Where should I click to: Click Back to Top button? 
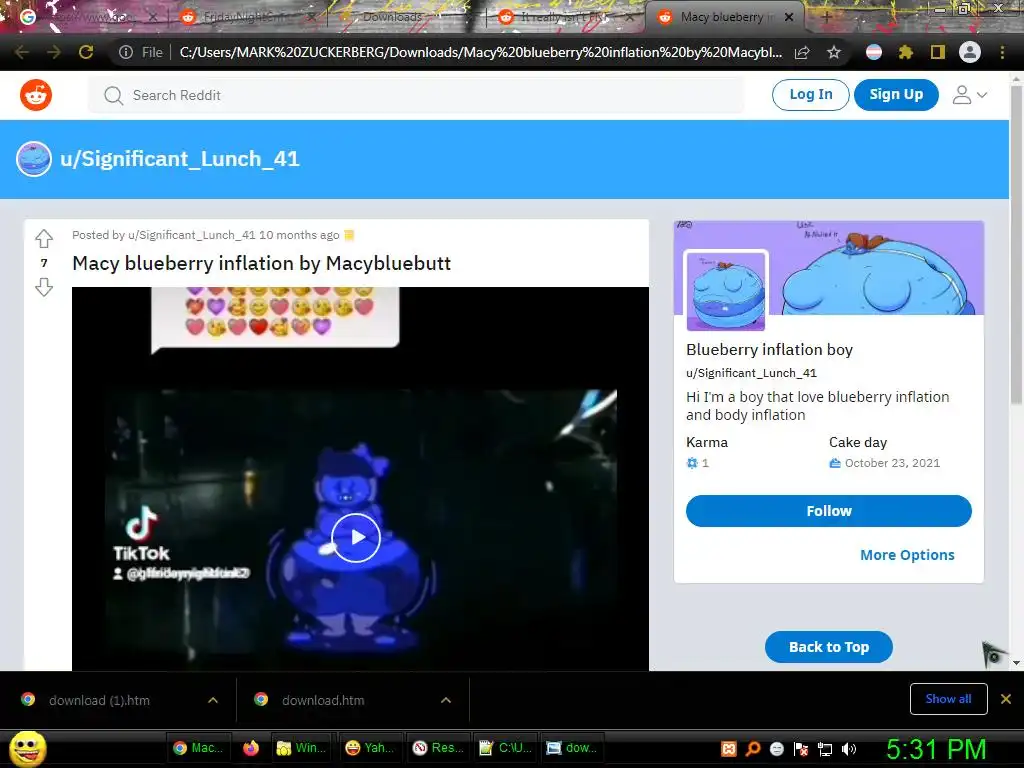(829, 647)
